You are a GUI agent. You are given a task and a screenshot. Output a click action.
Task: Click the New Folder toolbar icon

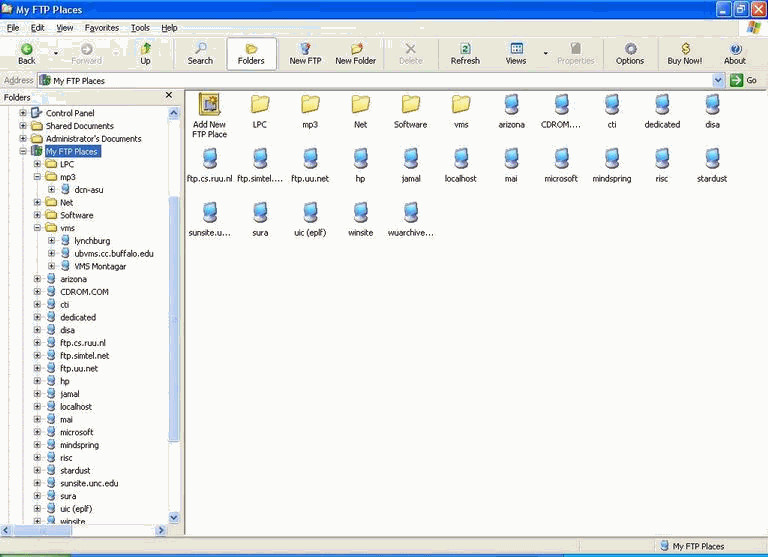(x=356, y=54)
